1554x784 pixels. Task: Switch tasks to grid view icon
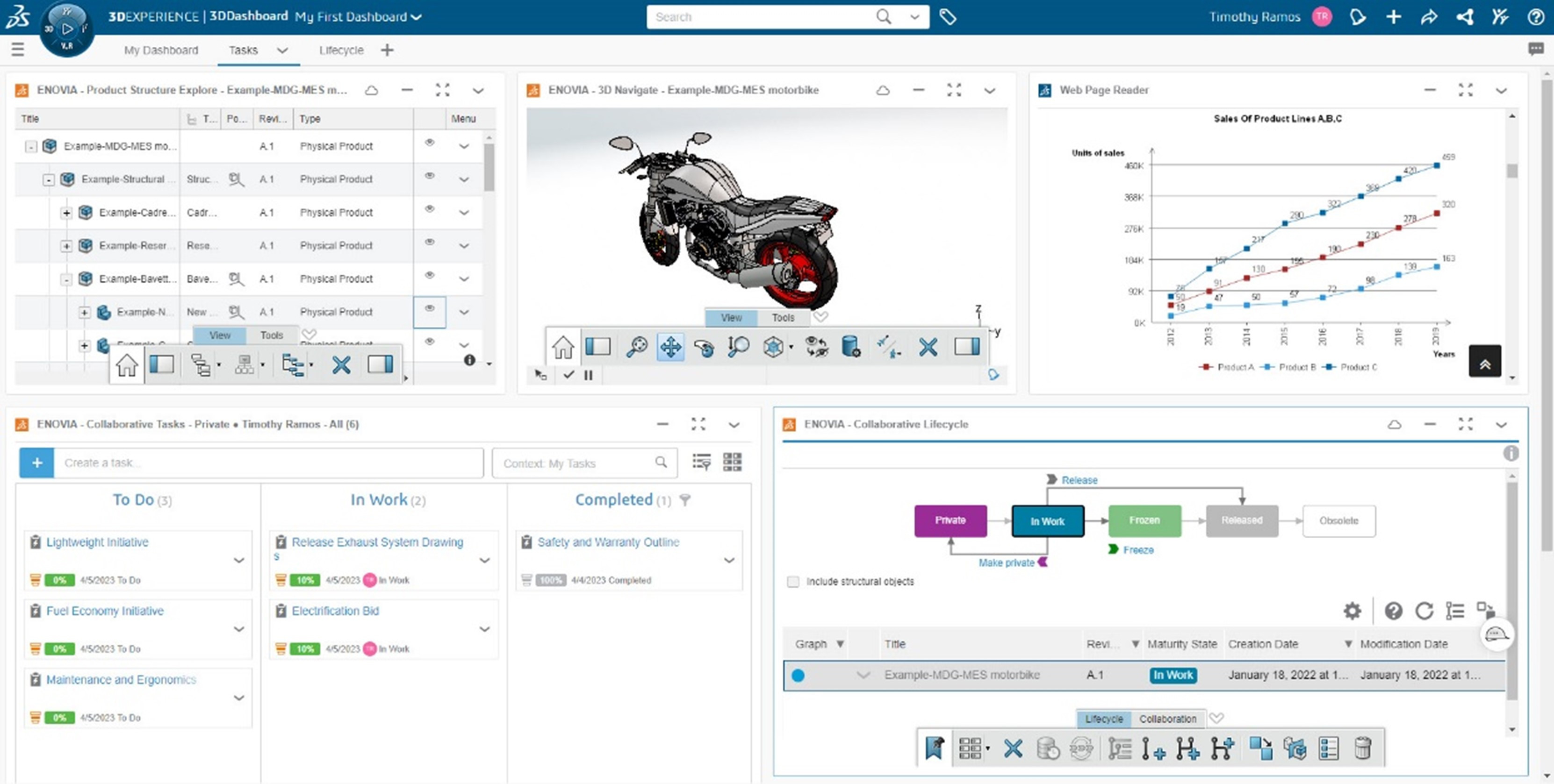(x=732, y=463)
